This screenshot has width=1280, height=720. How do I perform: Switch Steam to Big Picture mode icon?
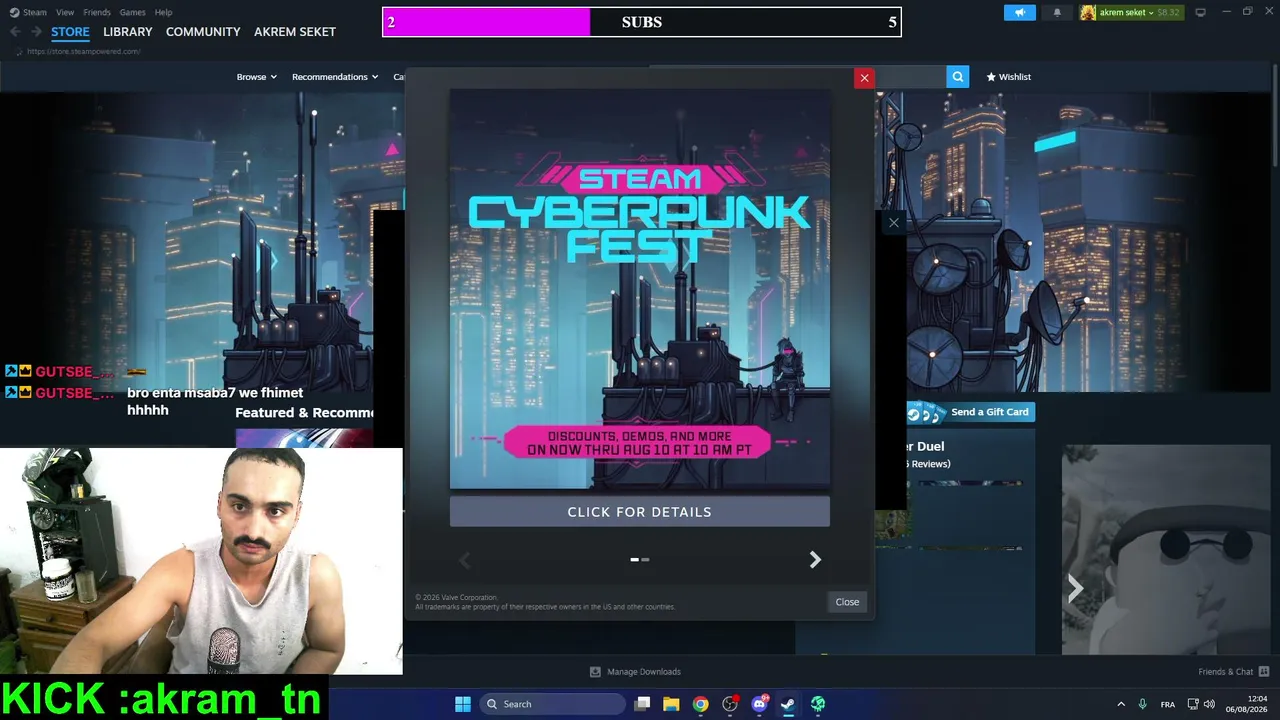[x=1200, y=12]
